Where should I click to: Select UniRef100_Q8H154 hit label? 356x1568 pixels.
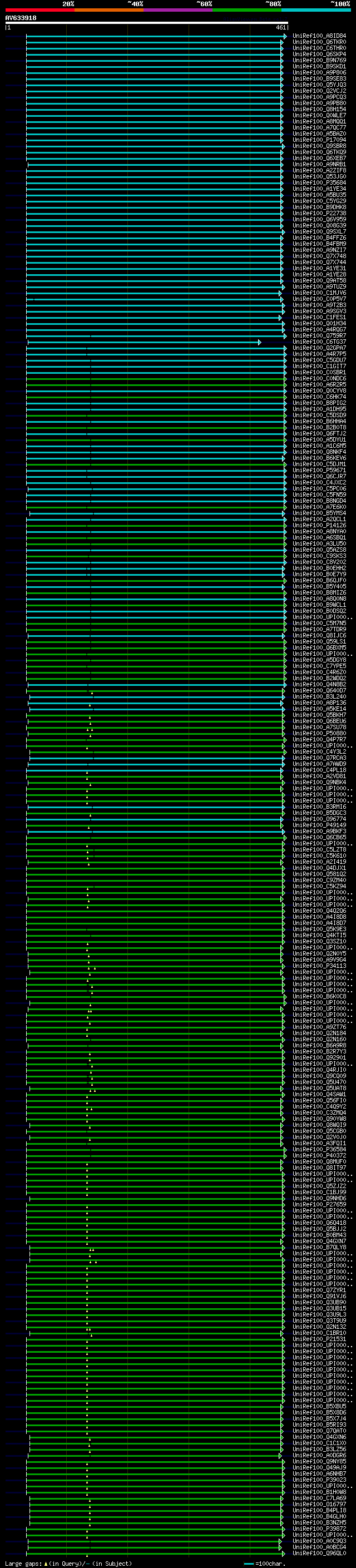coord(319,110)
